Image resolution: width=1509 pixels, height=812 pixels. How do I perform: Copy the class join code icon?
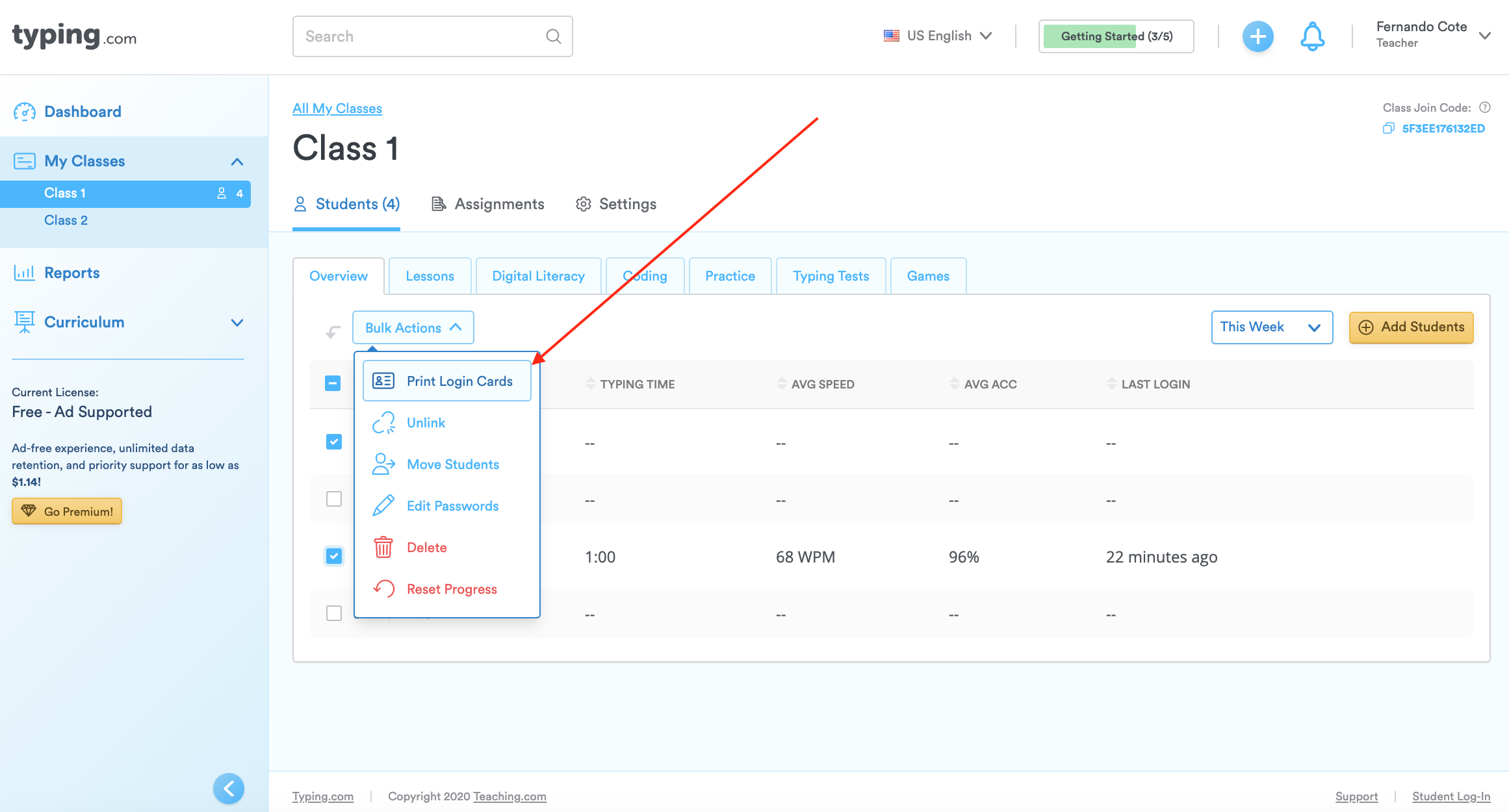pos(1388,129)
